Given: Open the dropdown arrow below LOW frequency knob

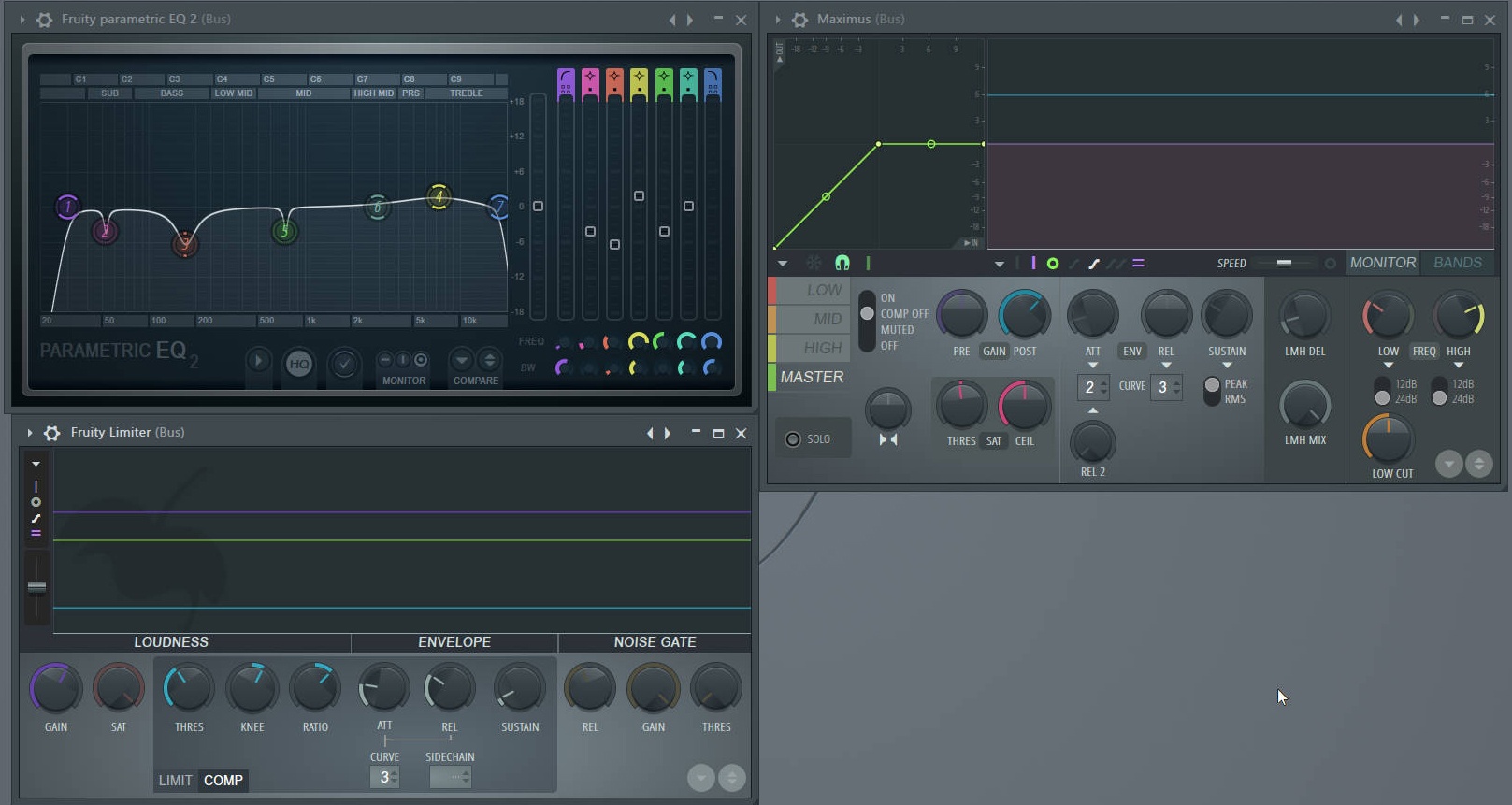Looking at the screenshot, I should (x=1389, y=366).
